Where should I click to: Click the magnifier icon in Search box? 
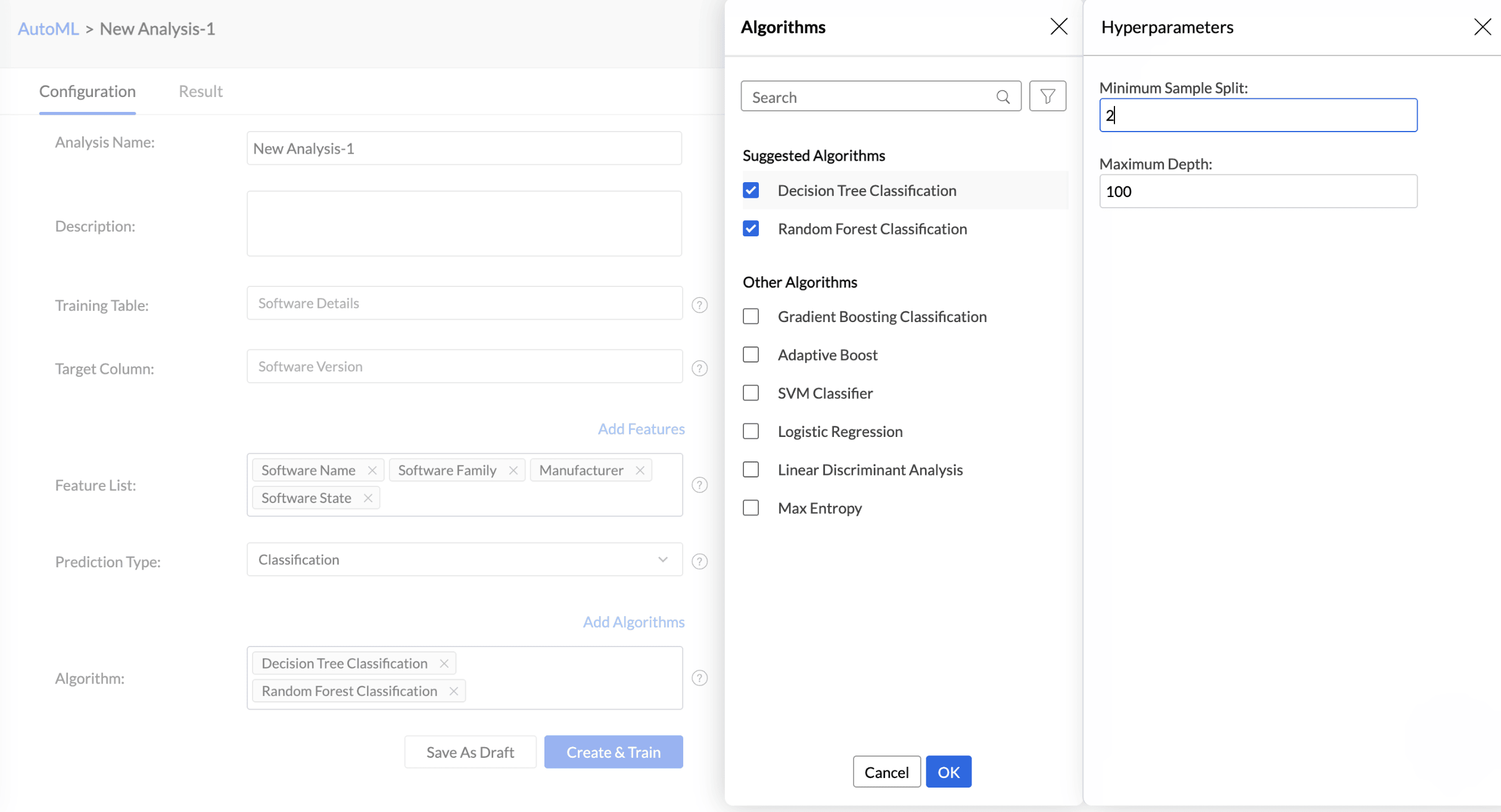coord(1003,97)
